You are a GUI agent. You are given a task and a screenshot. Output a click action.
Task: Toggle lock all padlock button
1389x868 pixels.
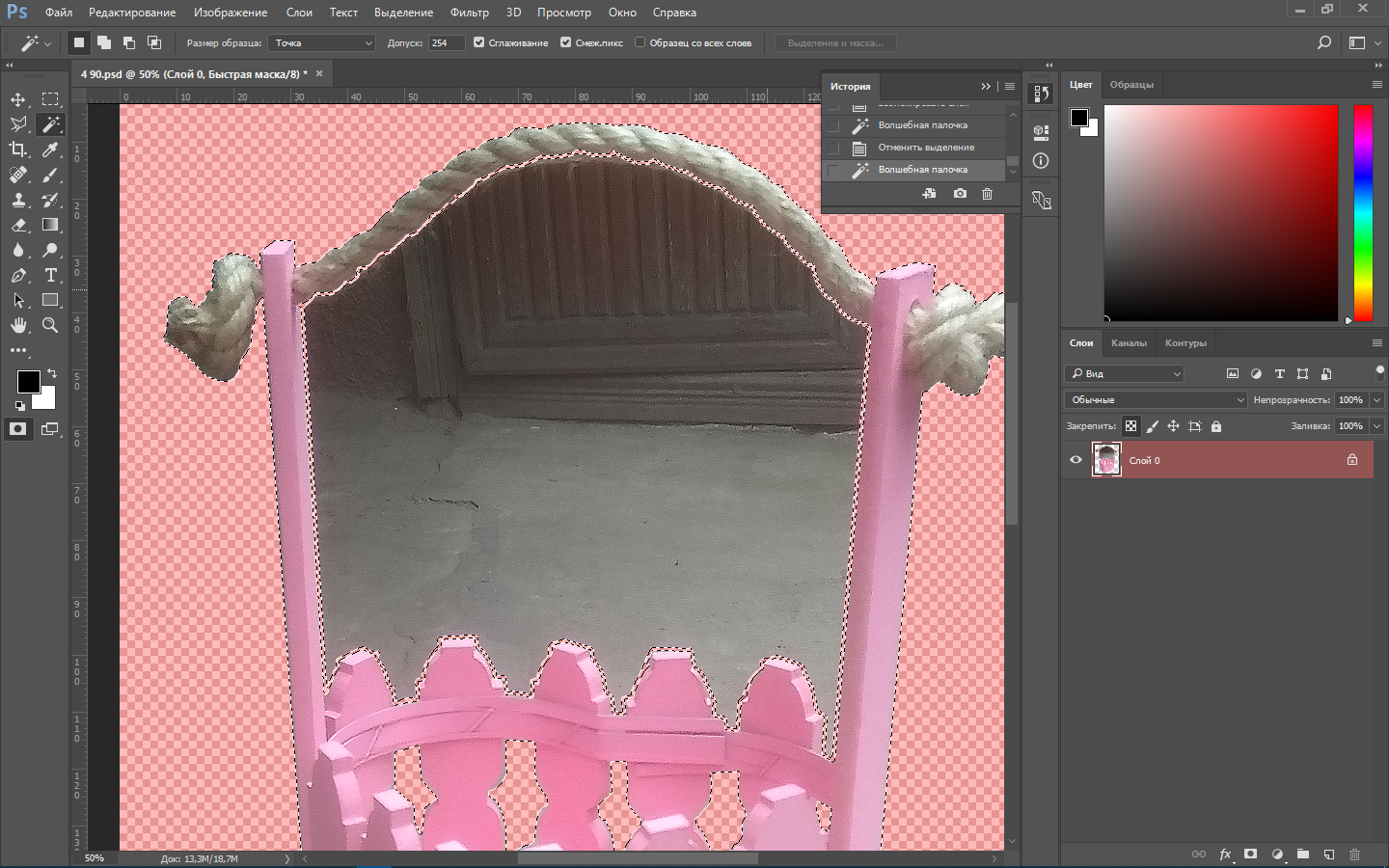tap(1215, 426)
